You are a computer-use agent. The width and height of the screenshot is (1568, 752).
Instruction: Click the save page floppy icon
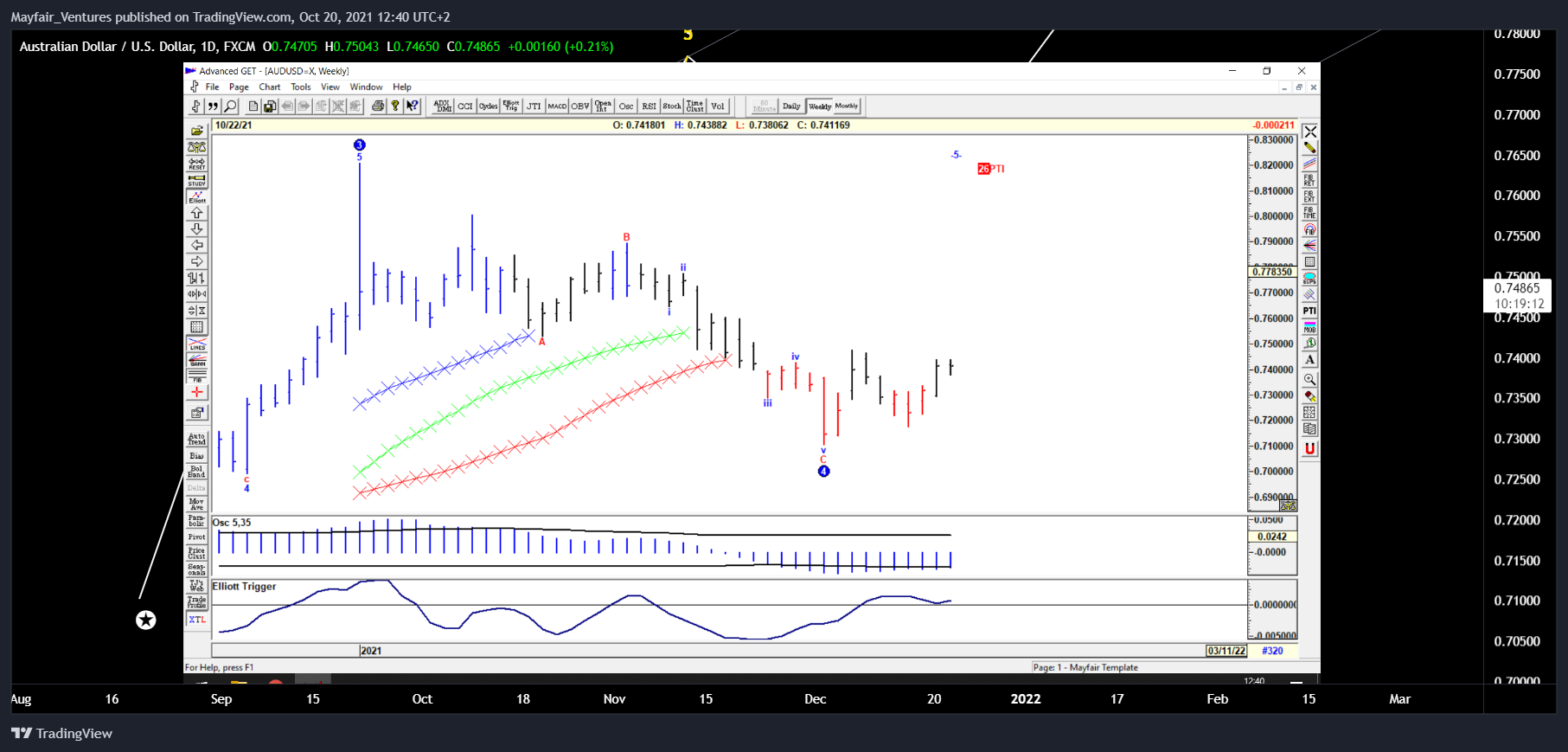[270, 106]
